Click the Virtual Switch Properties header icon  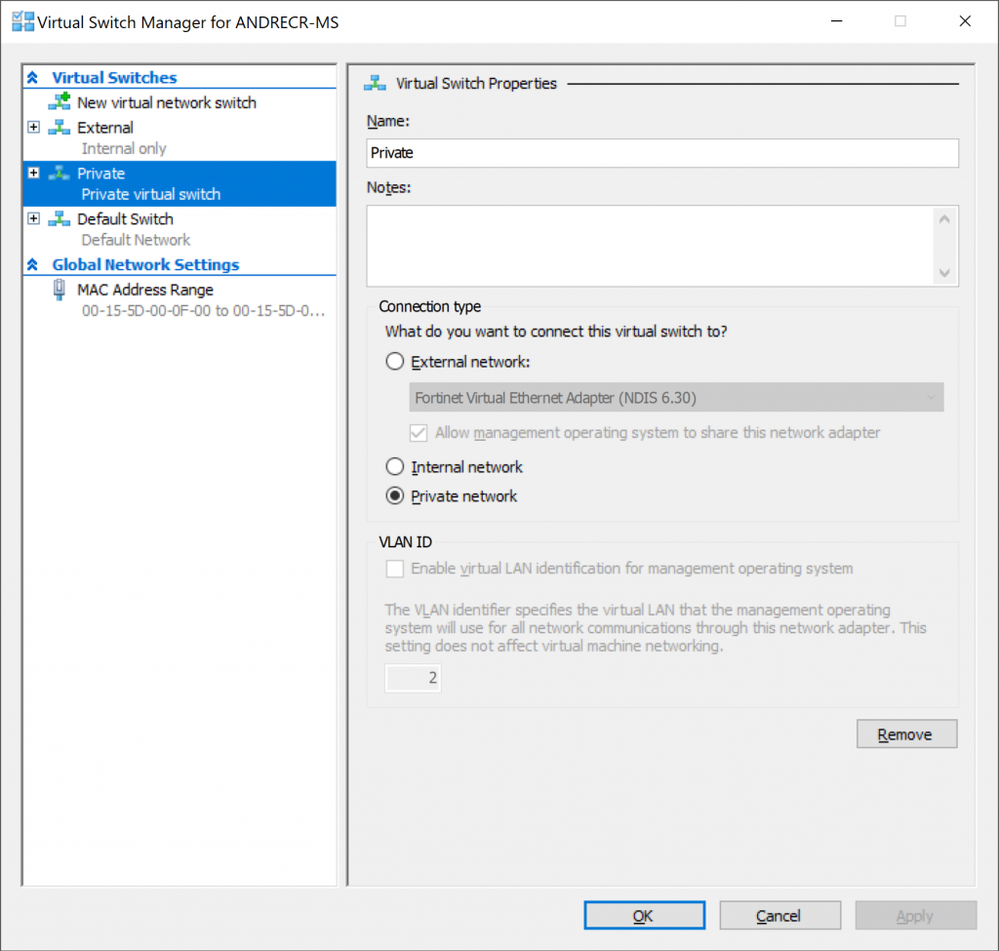375,83
